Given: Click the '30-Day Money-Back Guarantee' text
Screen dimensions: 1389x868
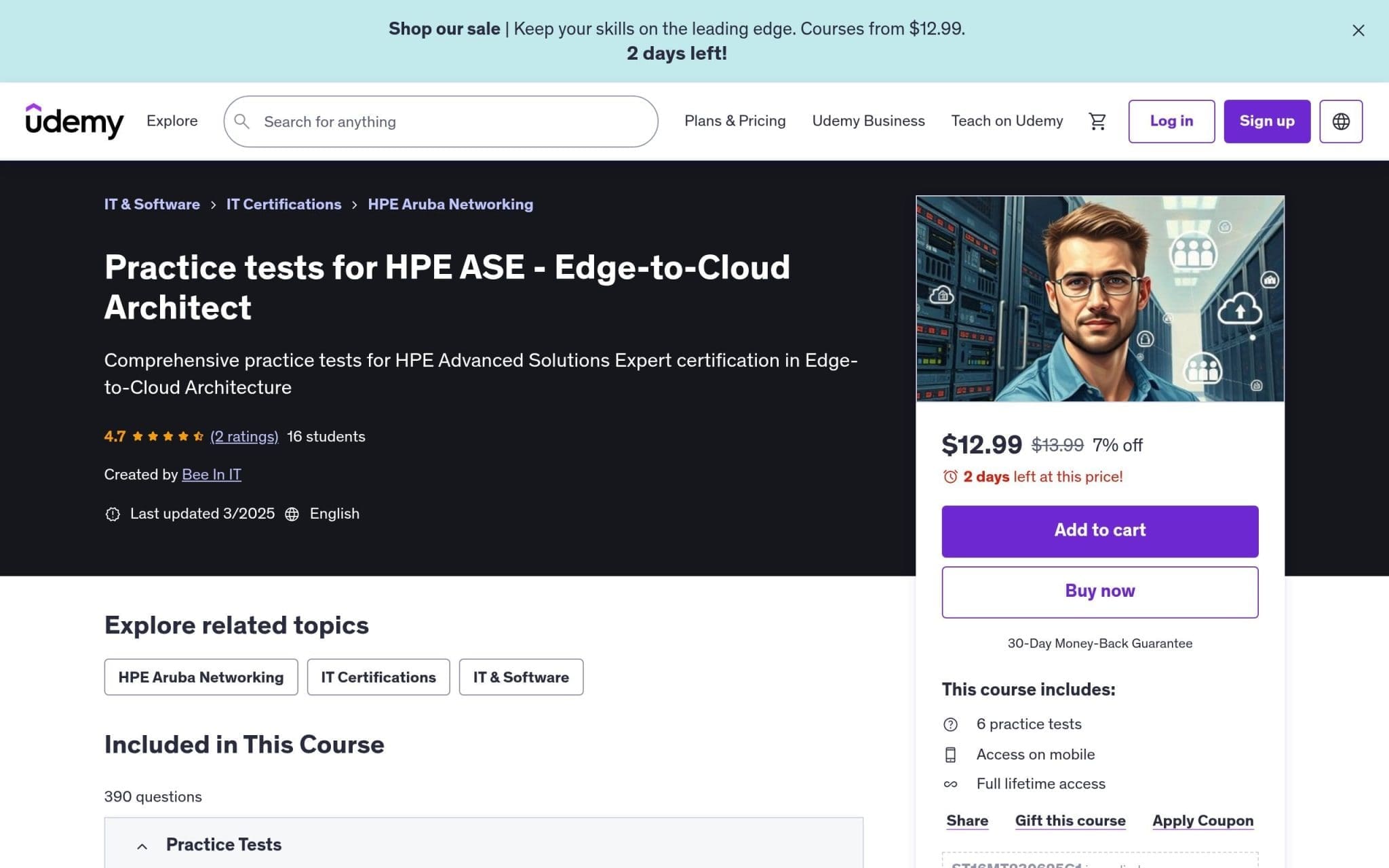Looking at the screenshot, I should (1100, 644).
